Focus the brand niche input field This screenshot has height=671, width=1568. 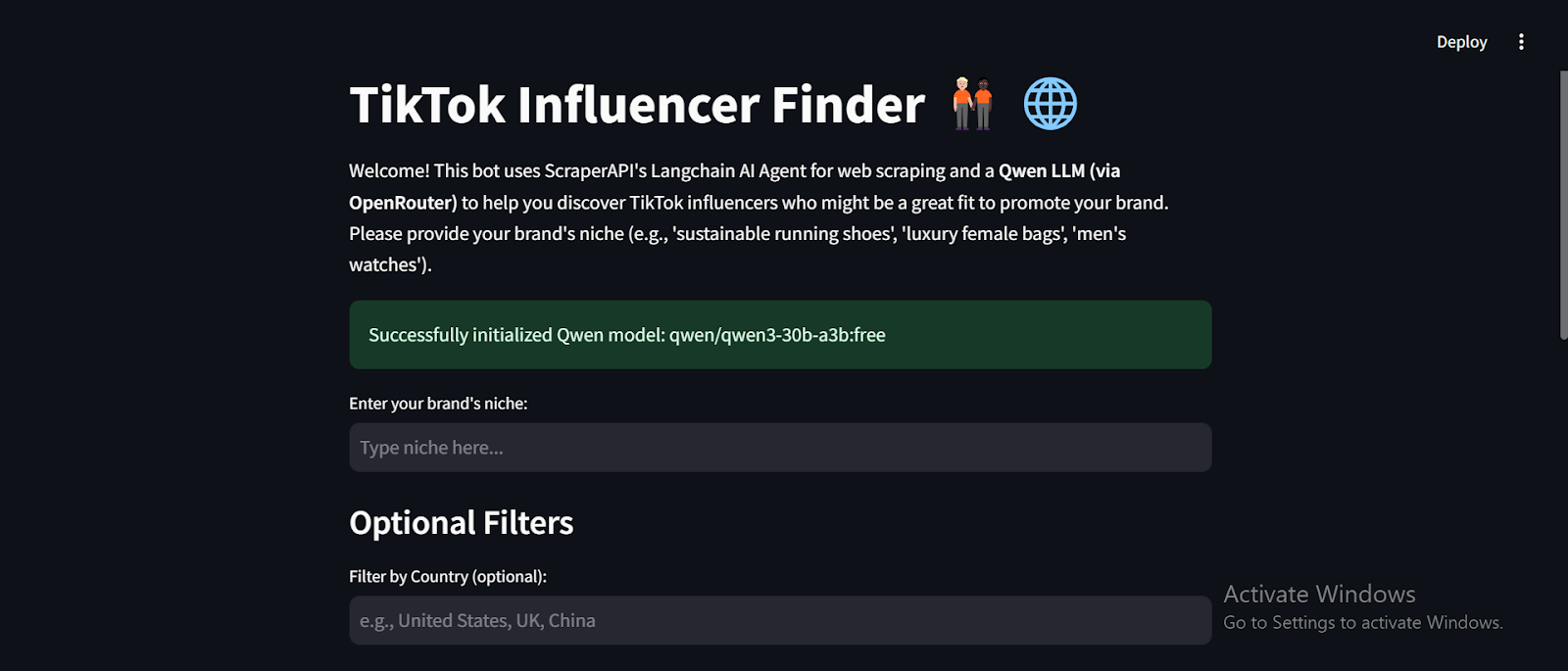coord(780,448)
